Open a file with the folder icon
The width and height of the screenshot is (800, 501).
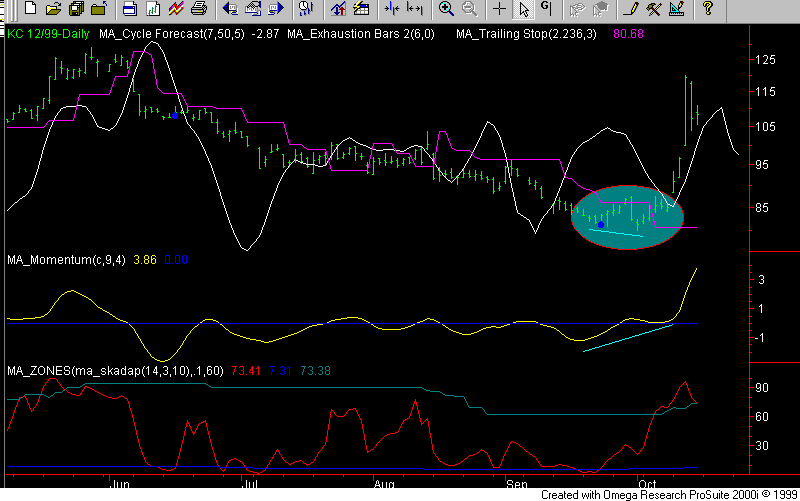[x=52, y=10]
